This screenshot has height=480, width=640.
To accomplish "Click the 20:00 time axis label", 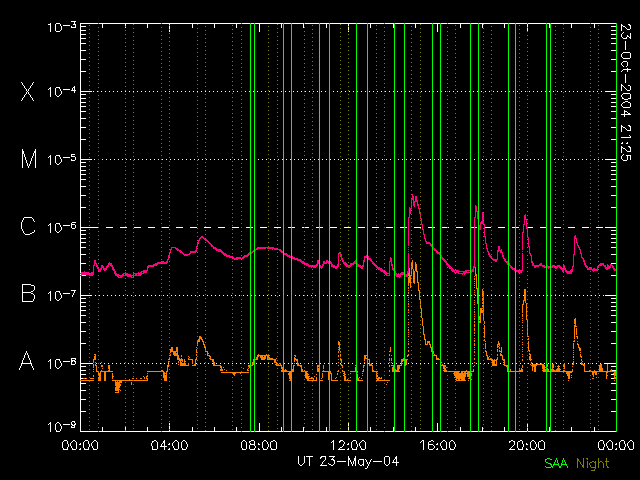I will (x=527, y=445).
